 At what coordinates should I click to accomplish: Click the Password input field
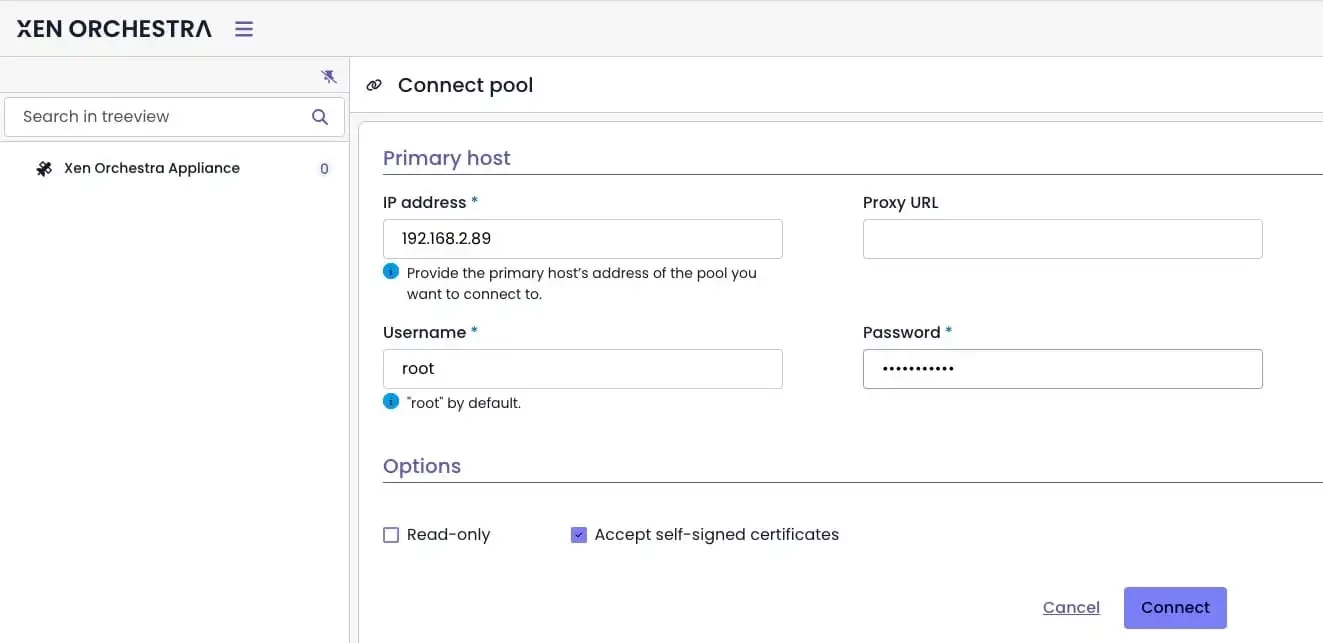click(x=1062, y=369)
